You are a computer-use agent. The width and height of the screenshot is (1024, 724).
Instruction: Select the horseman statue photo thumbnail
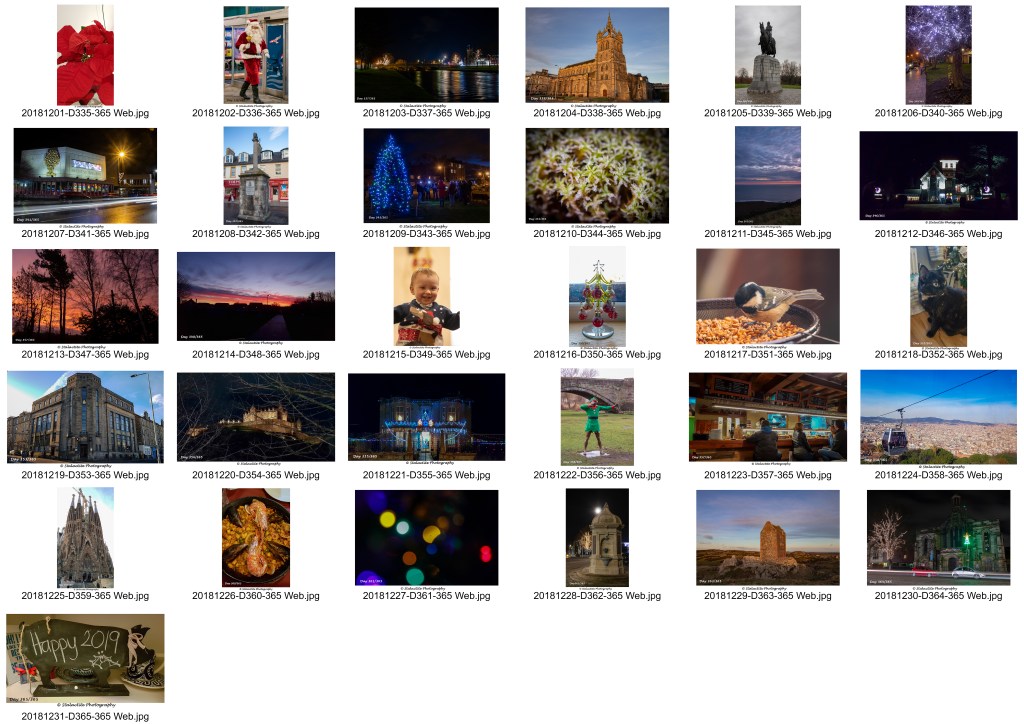pos(768,55)
